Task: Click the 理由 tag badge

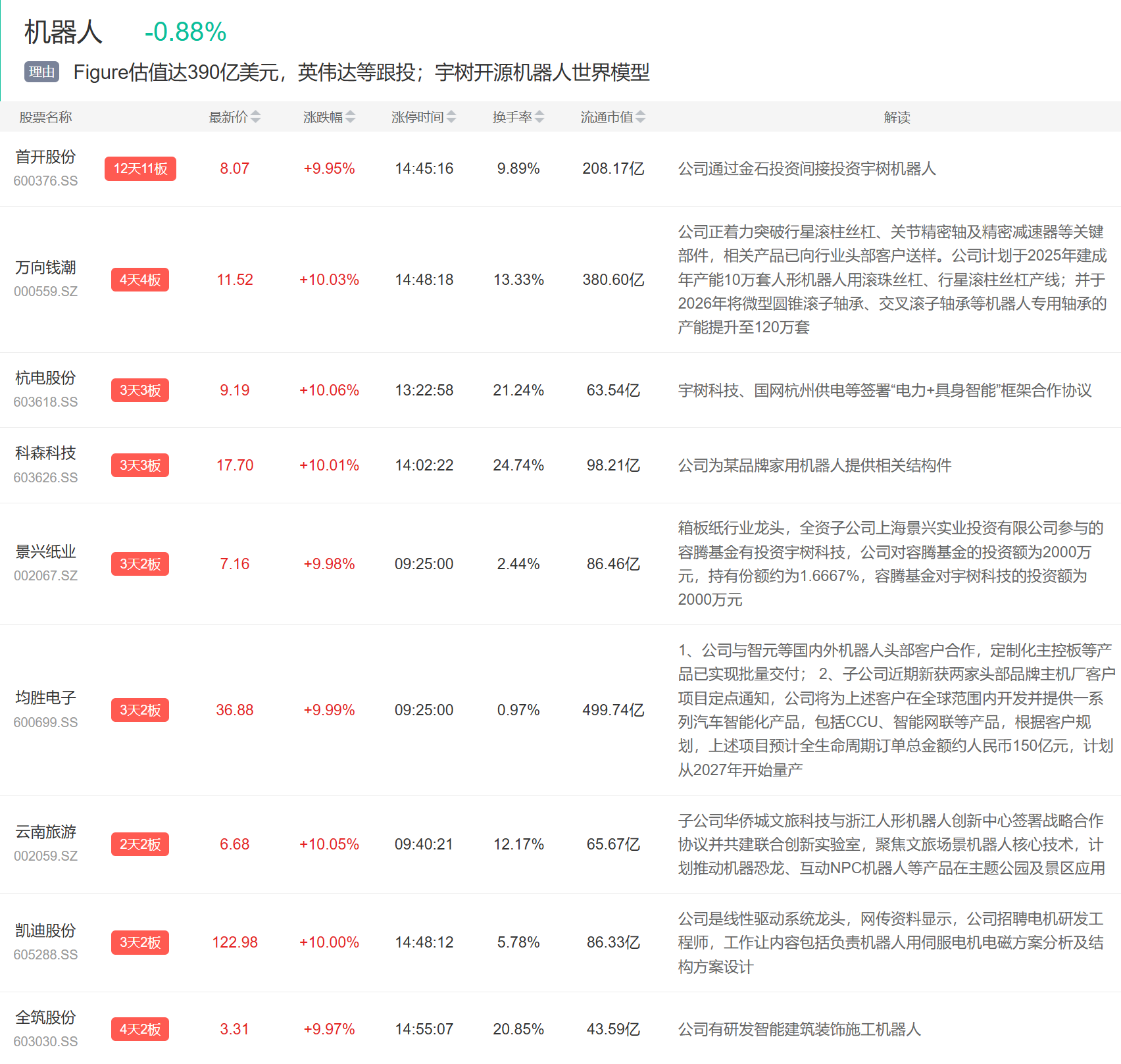Action: 41,72
